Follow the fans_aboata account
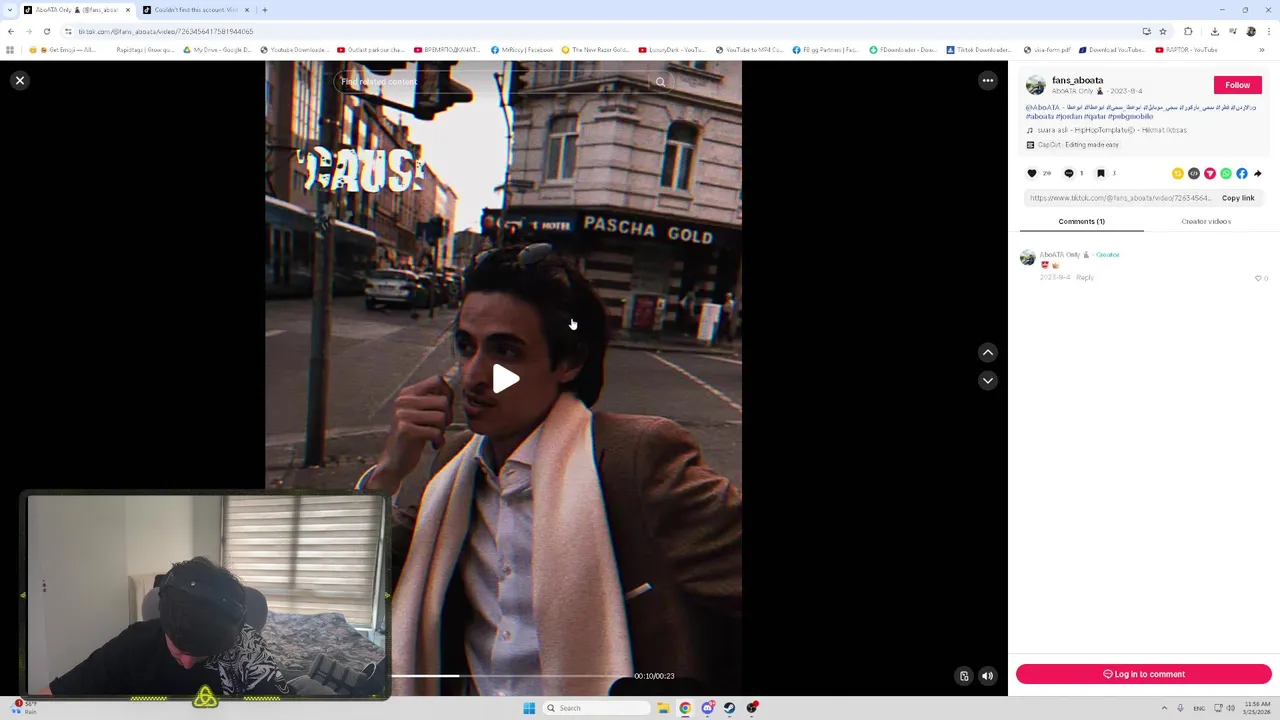 pyautogui.click(x=1237, y=85)
